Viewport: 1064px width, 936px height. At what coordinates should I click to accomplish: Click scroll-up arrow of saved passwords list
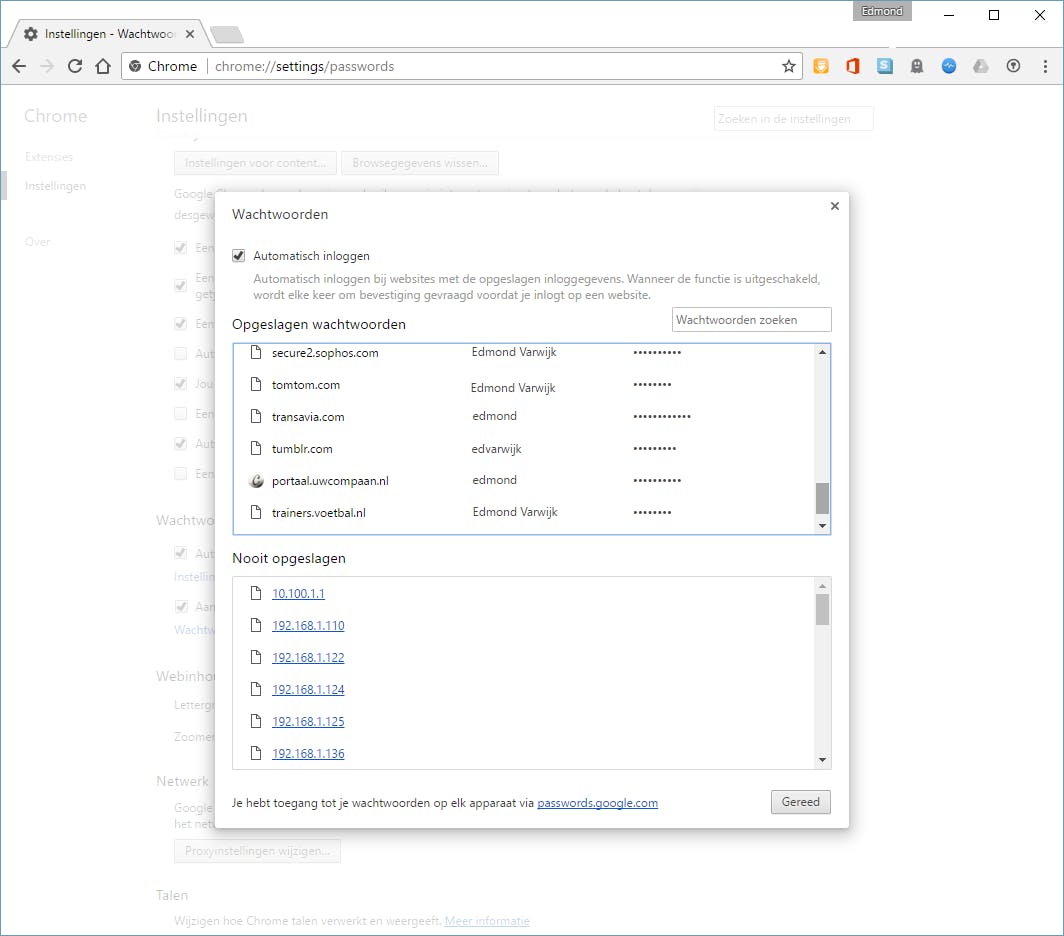click(822, 352)
